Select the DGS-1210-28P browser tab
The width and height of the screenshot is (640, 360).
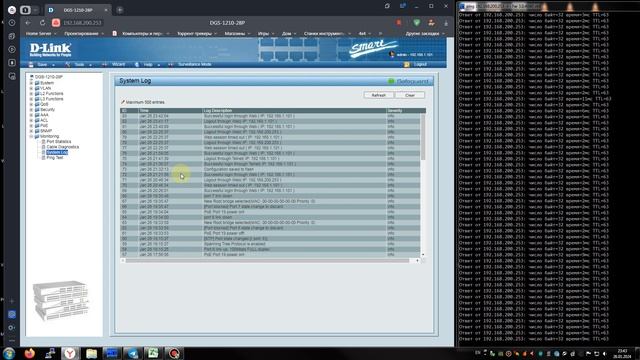(78, 10)
